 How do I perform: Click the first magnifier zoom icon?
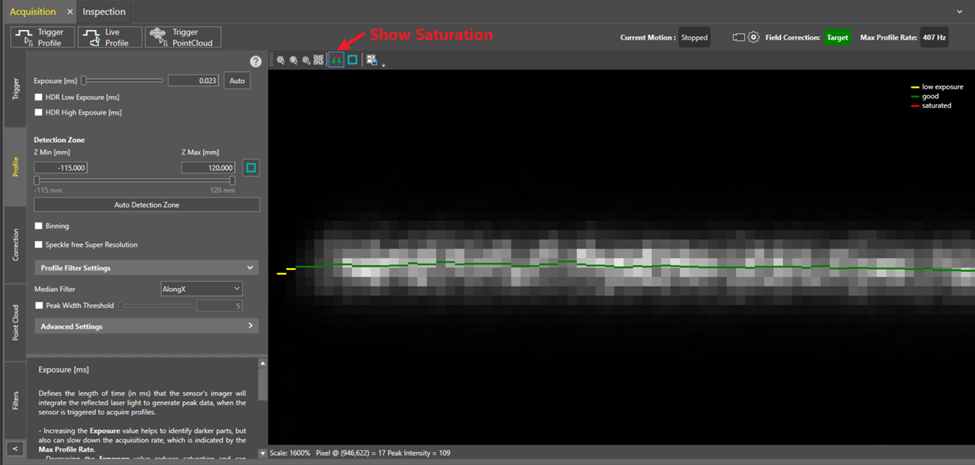(x=281, y=60)
